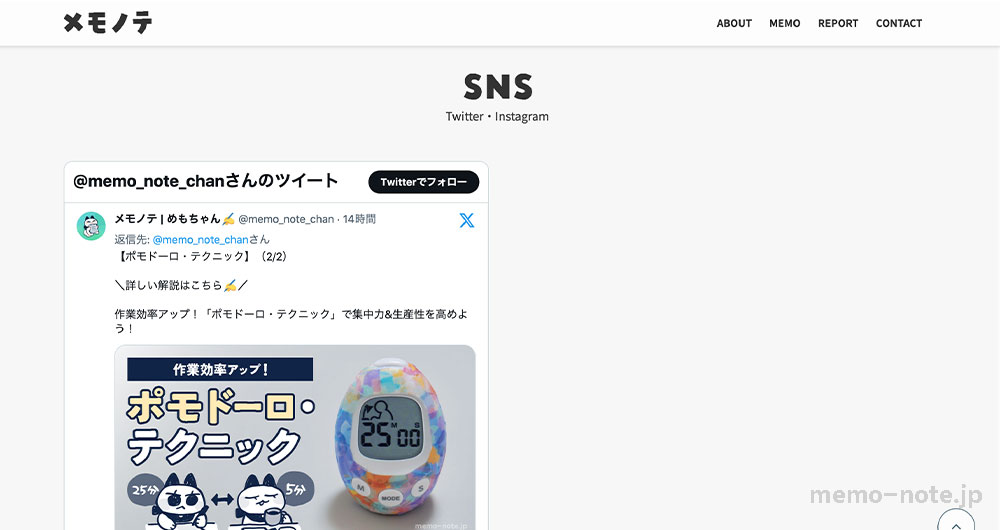Click the Twitter・Instagram subtitle text

point(497,117)
